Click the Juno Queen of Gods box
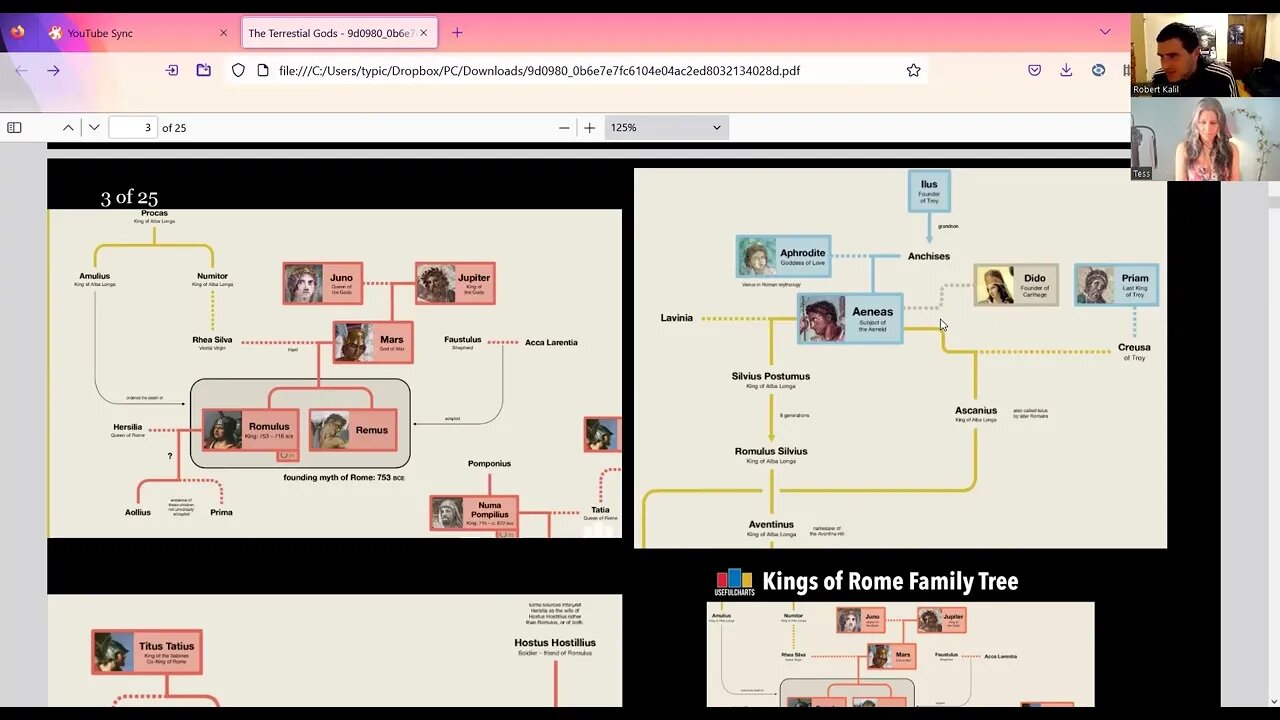This screenshot has width=1280, height=720. 322,283
